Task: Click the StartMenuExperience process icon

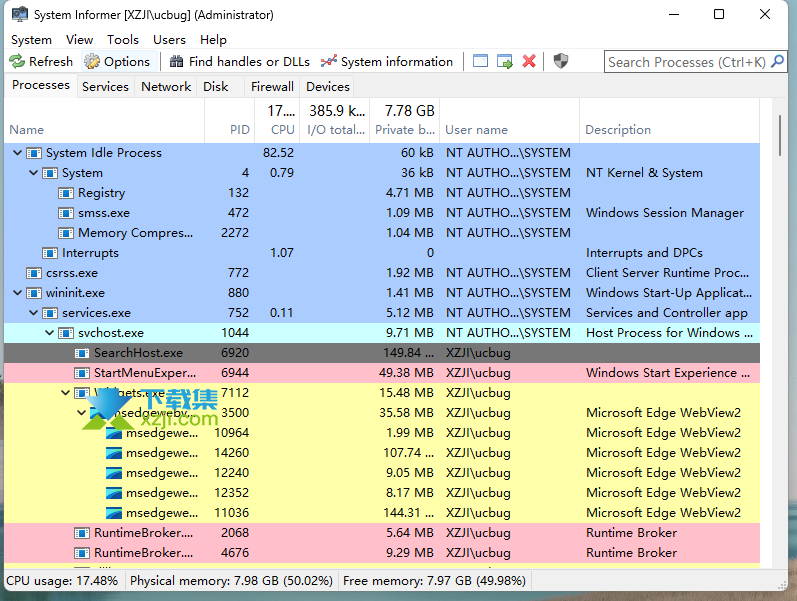Action: click(82, 373)
